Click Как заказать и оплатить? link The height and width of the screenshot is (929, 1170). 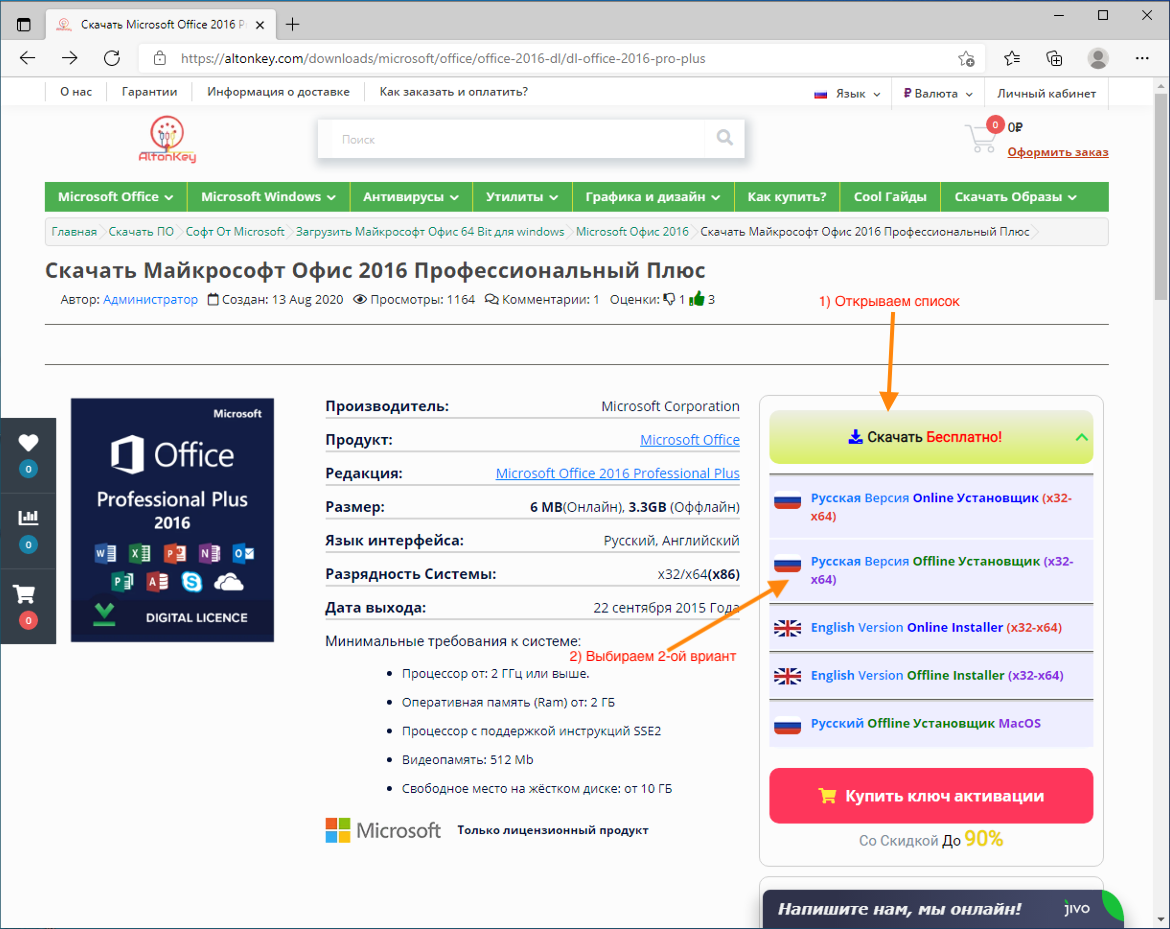coord(454,92)
